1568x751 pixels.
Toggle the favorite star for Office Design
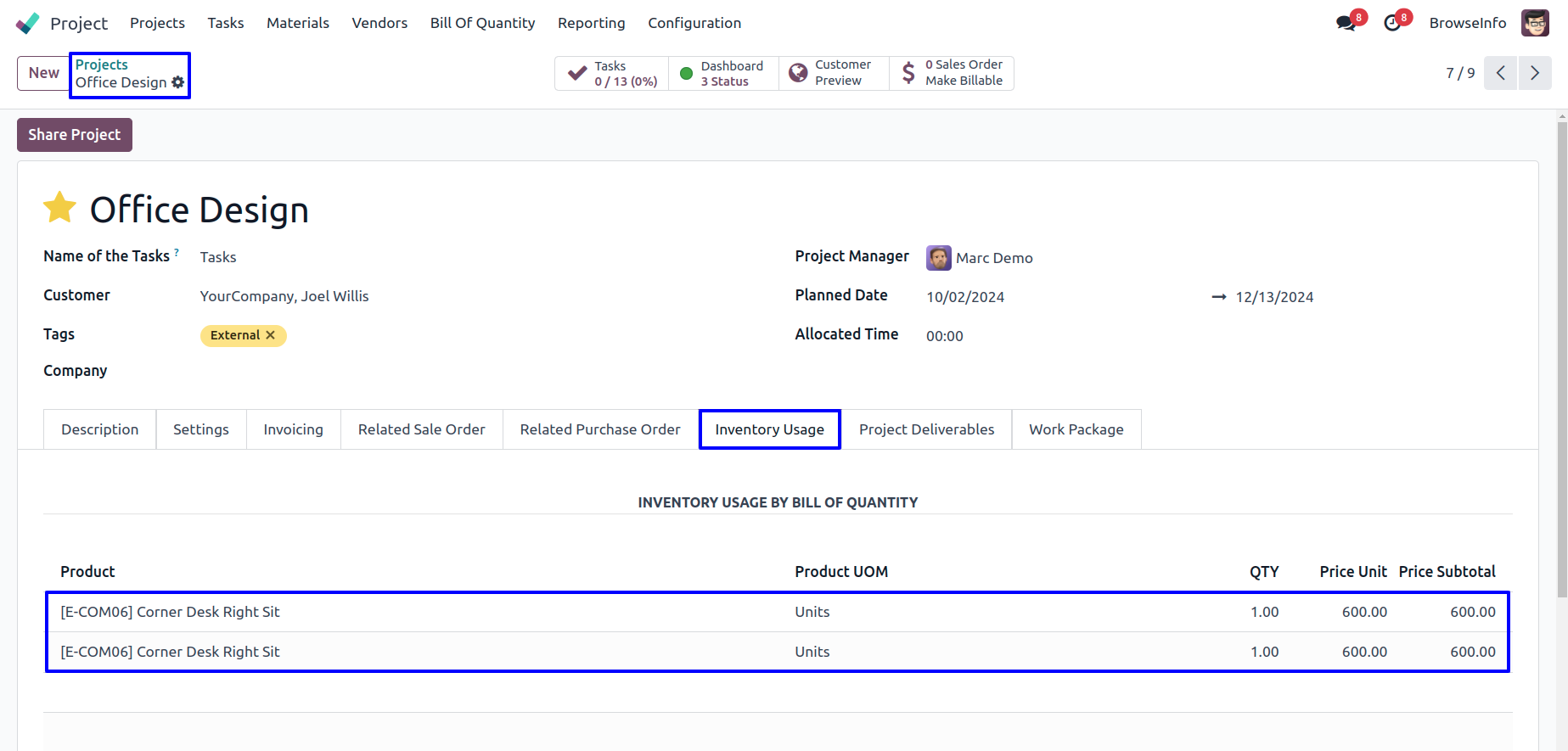coord(60,208)
